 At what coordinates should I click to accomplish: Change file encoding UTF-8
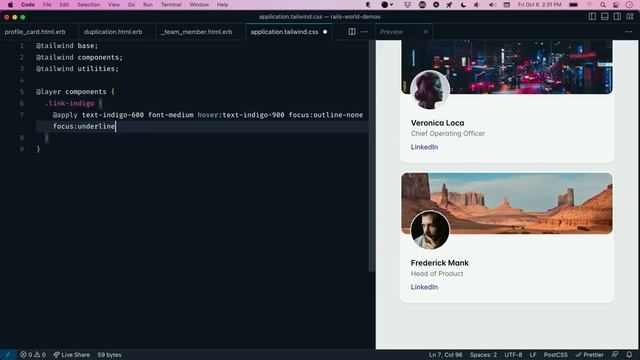tap(513, 355)
